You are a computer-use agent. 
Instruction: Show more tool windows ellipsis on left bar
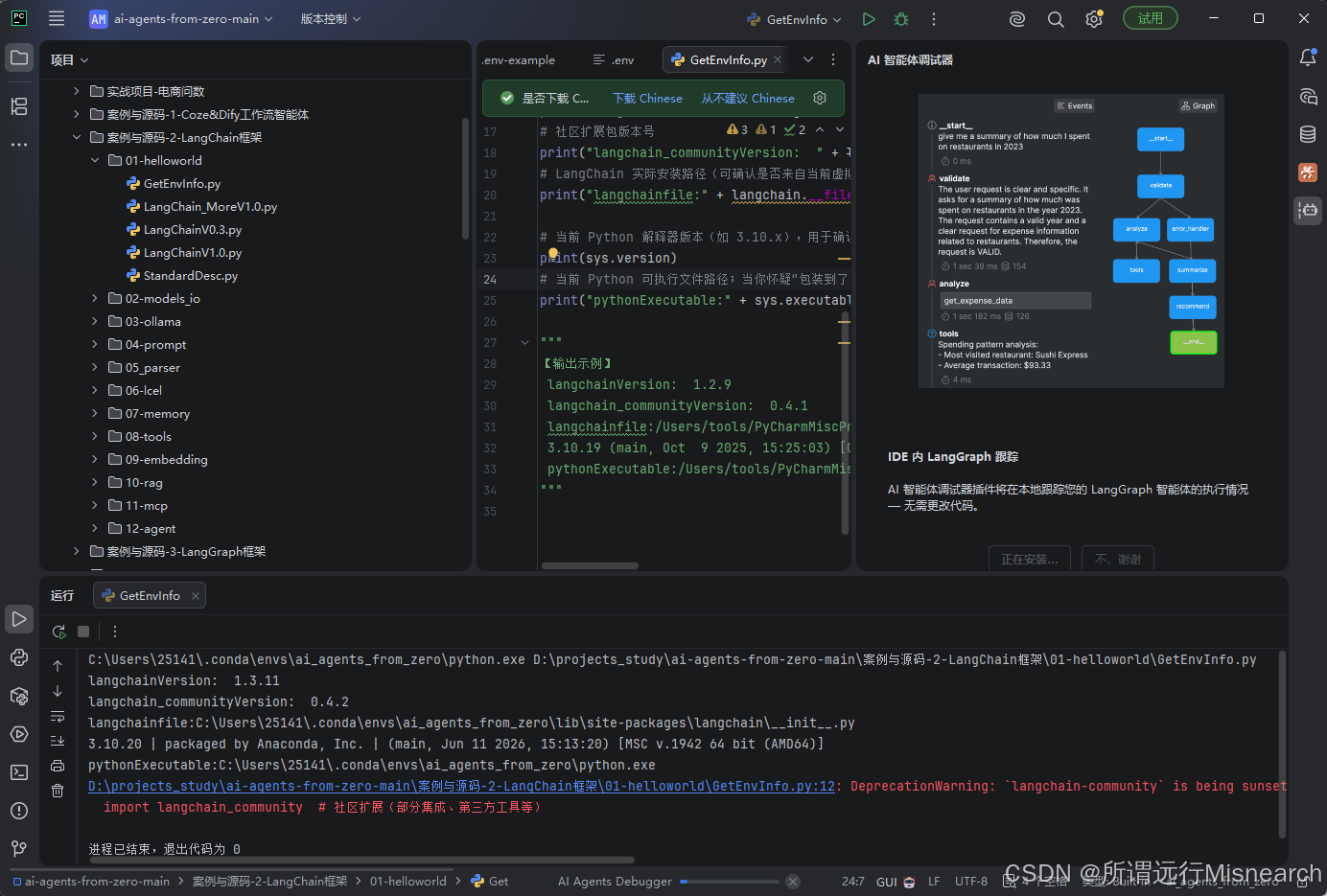coord(19,145)
